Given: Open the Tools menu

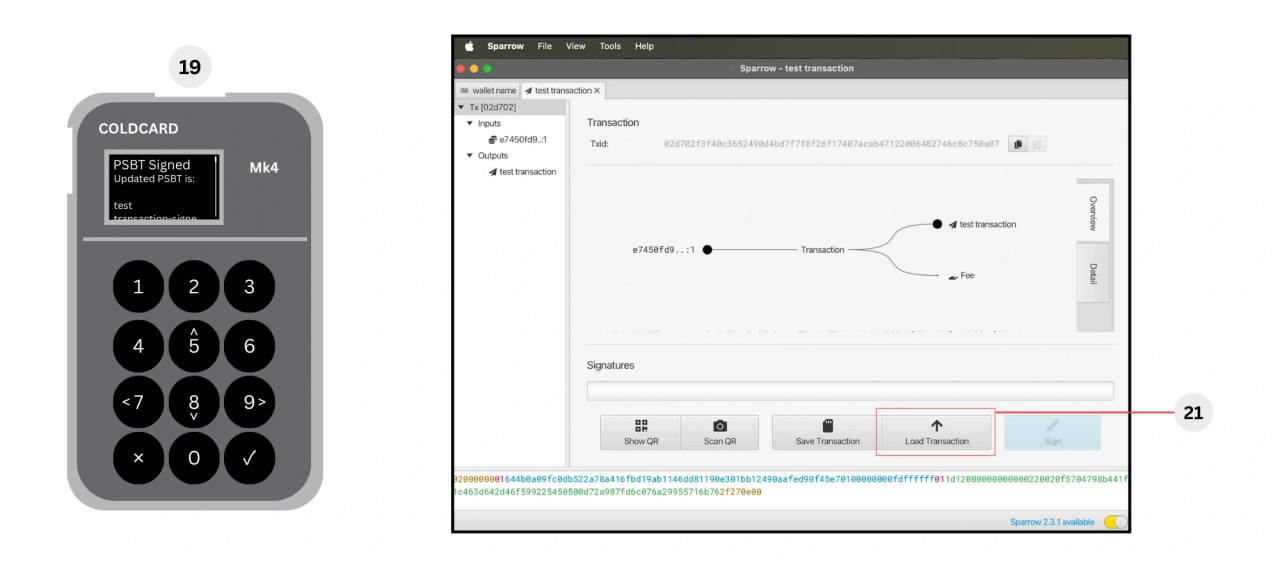Looking at the screenshot, I should click(x=610, y=46).
